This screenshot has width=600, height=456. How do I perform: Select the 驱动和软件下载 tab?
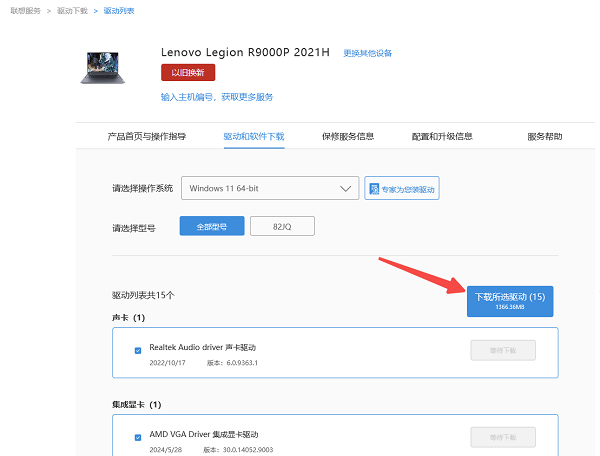pos(254,136)
